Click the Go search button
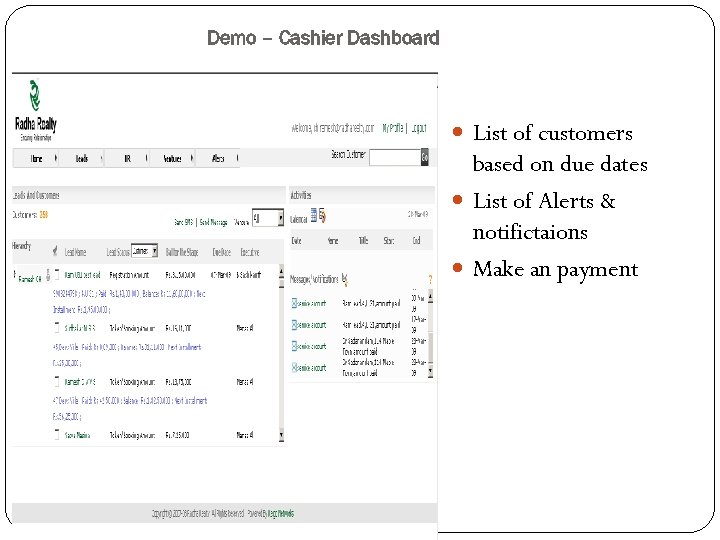This screenshot has width=720, height=540. (x=425, y=158)
